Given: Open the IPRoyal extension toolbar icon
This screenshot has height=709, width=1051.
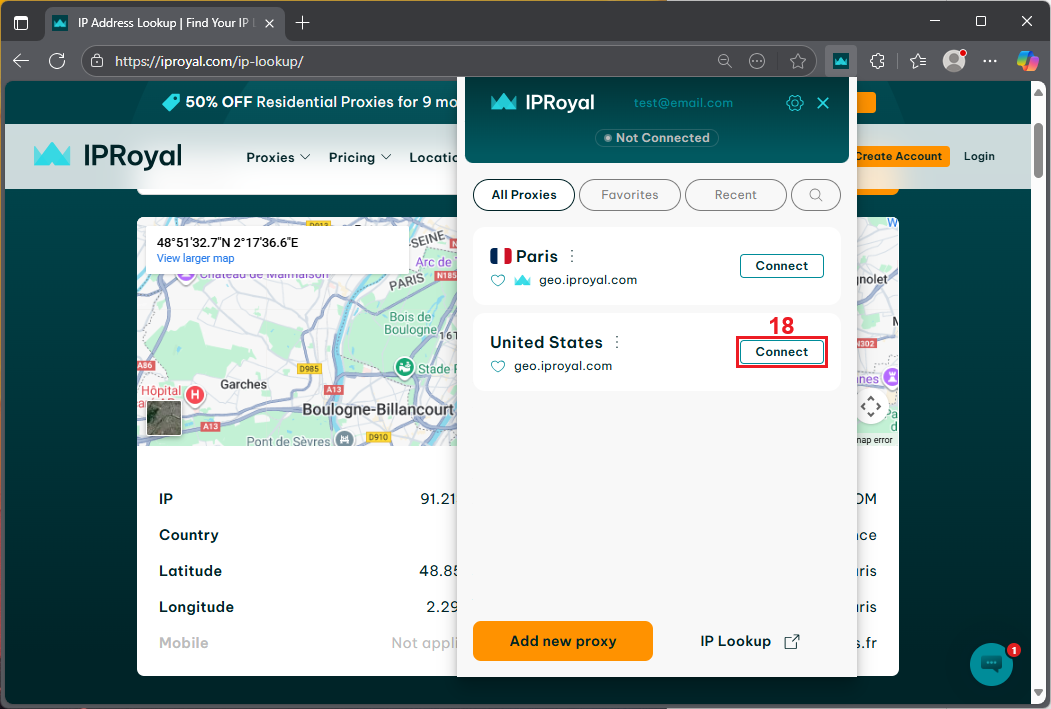Looking at the screenshot, I should pyautogui.click(x=841, y=62).
